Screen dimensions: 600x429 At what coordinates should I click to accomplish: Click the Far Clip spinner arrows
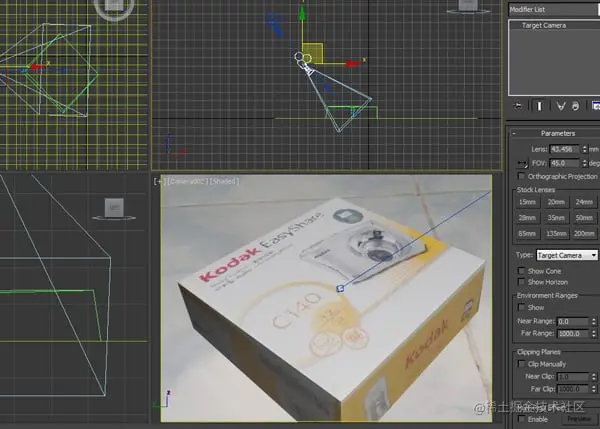click(593, 389)
